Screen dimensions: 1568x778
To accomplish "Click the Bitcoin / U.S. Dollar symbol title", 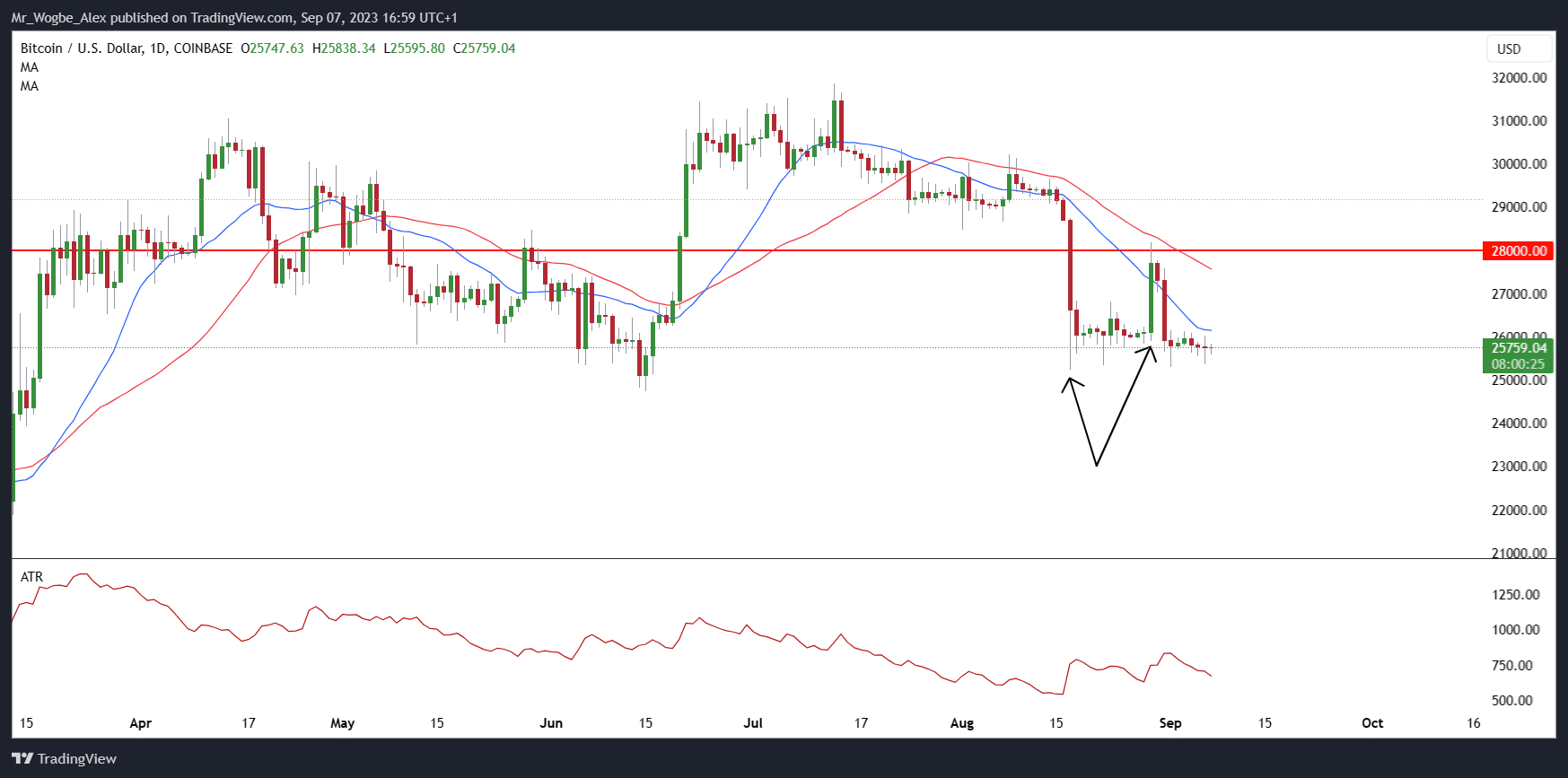I will click(127, 48).
